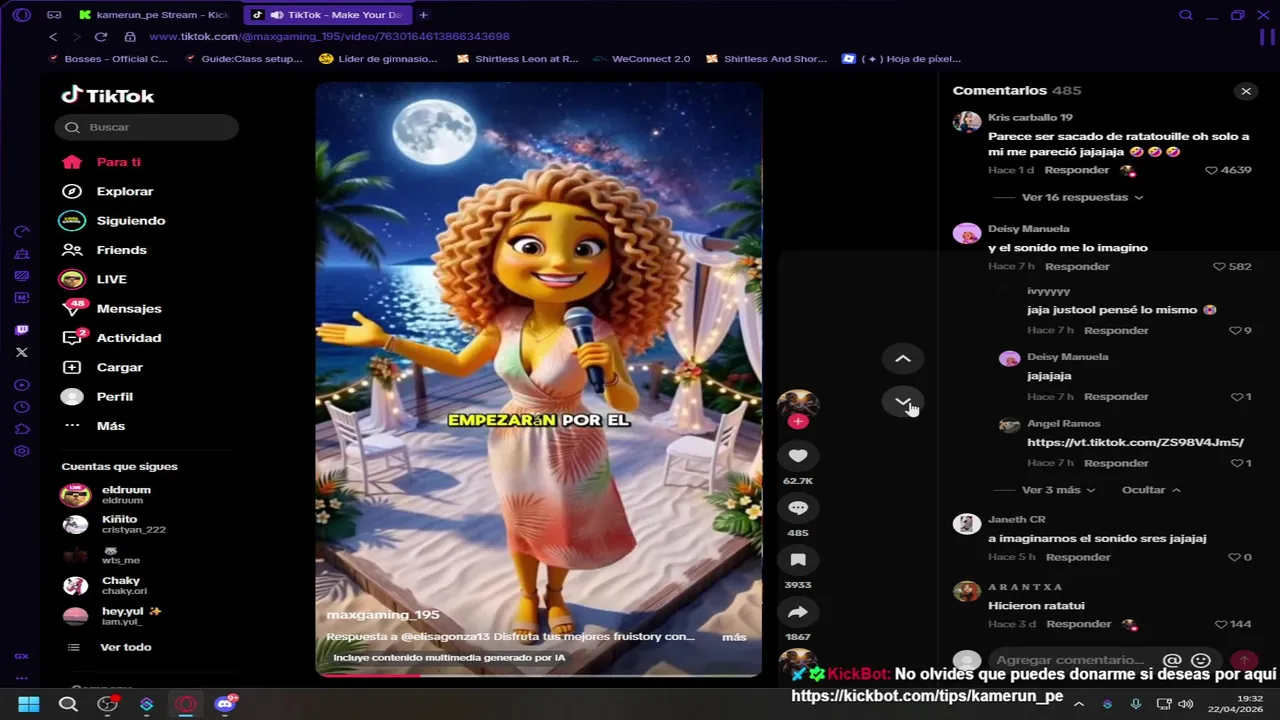
Task: Insert mention with @ icon
Action: pyautogui.click(x=1172, y=661)
